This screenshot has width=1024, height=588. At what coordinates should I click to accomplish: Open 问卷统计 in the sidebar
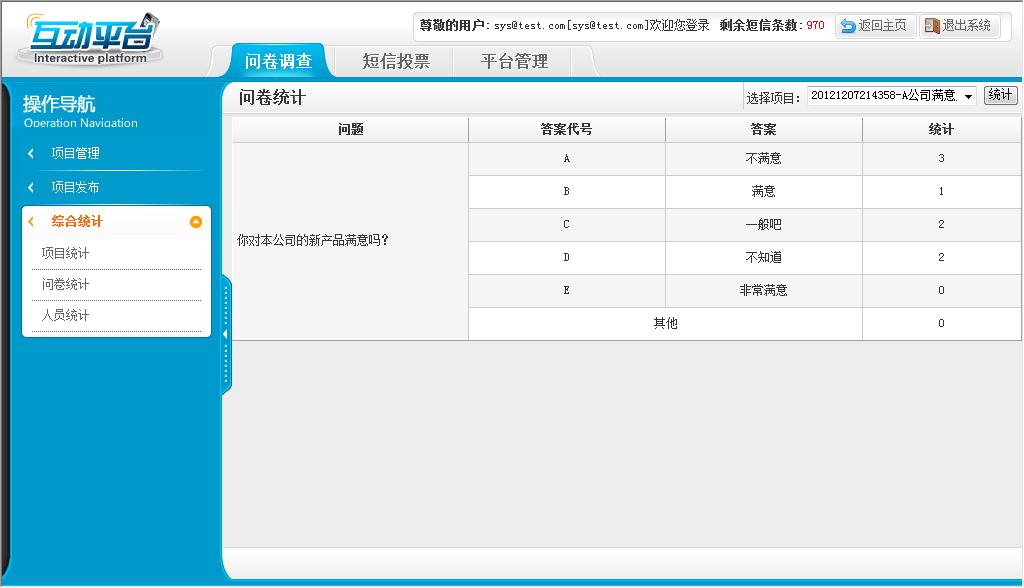pyautogui.click(x=65, y=284)
